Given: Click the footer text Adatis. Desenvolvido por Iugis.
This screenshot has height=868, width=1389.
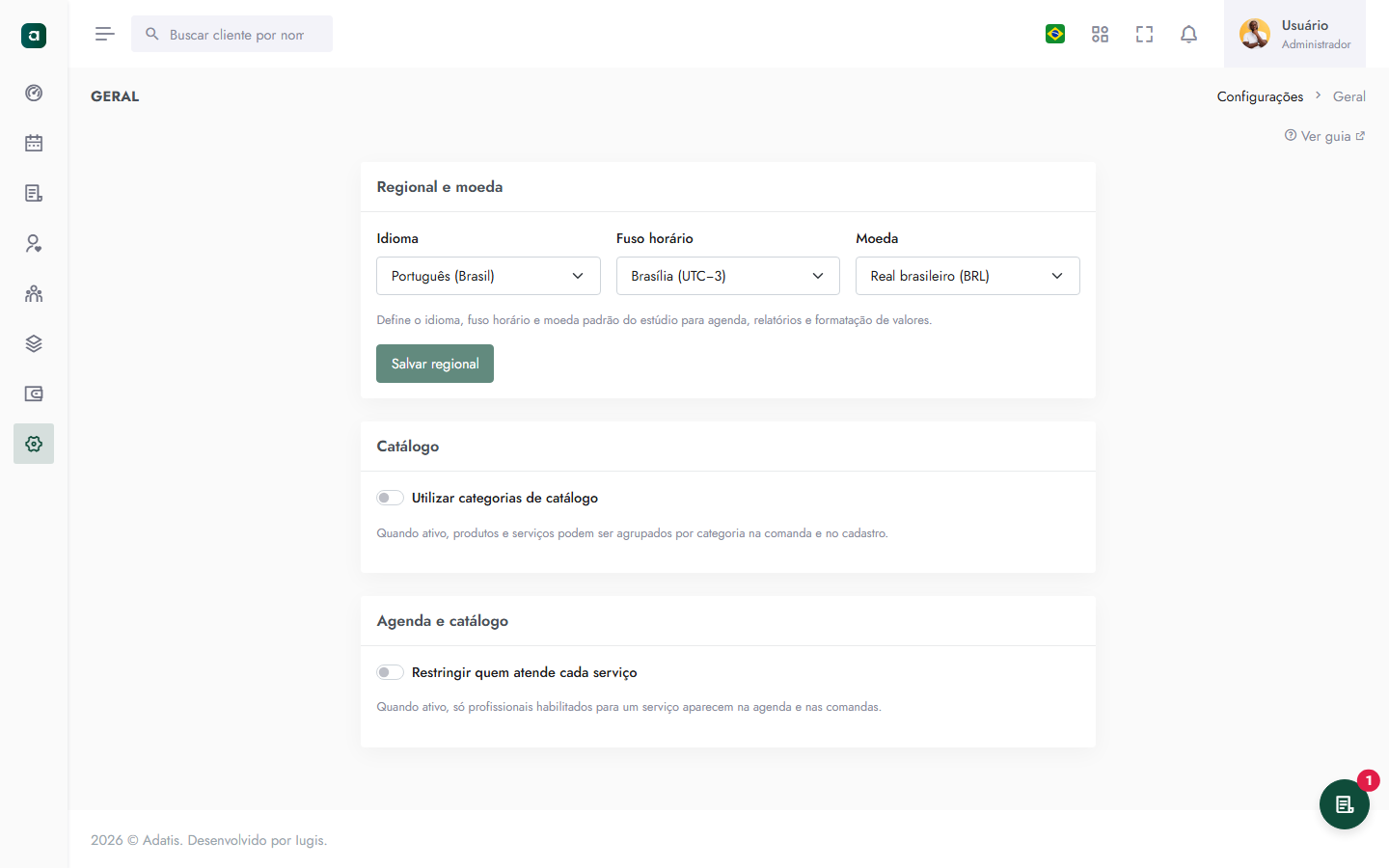Looking at the screenshot, I should tap(234, 840).
